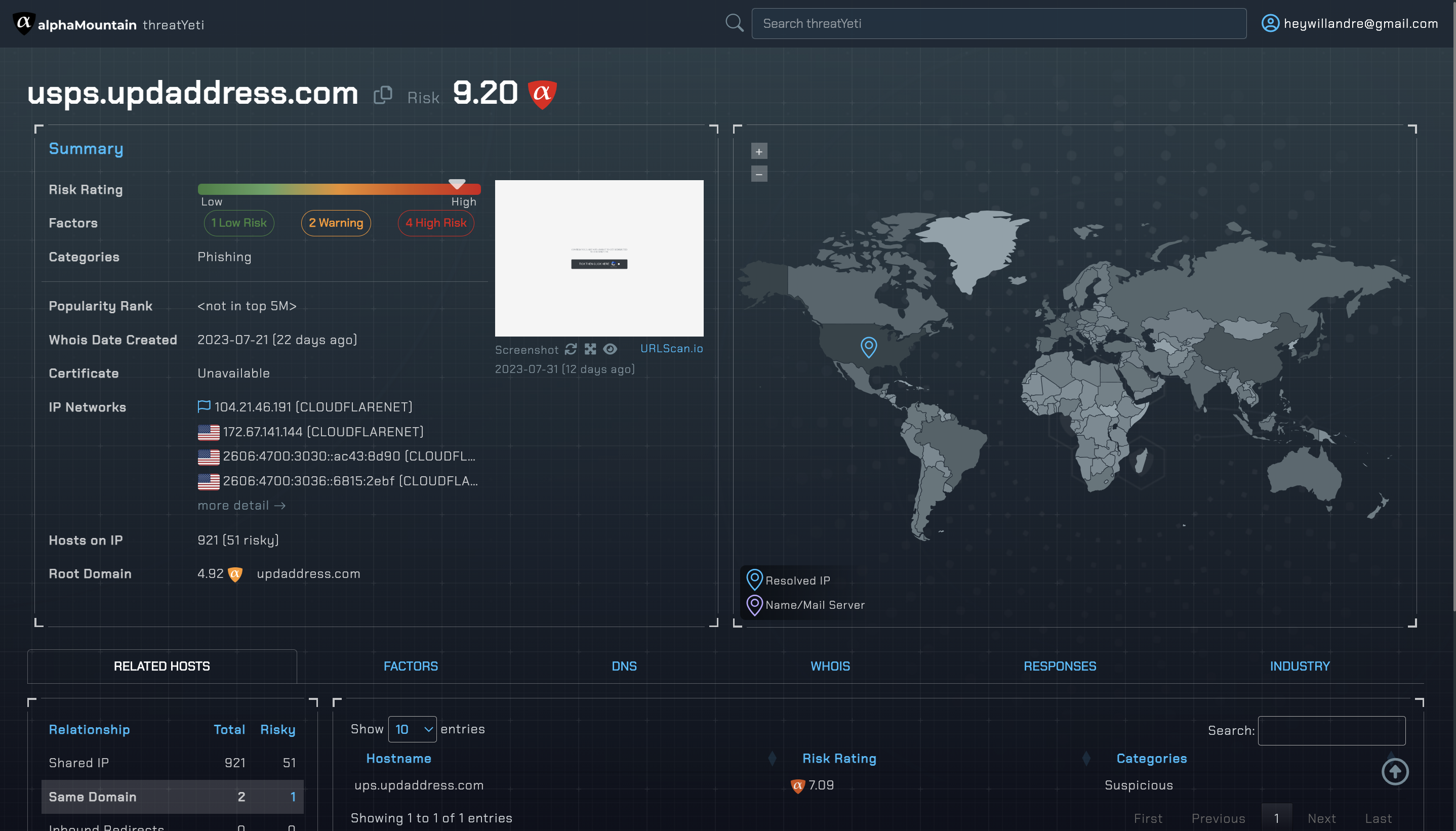1456x831 pixels.
Task: Click the site screenshot thumbnail
Action: pos(599,258)
